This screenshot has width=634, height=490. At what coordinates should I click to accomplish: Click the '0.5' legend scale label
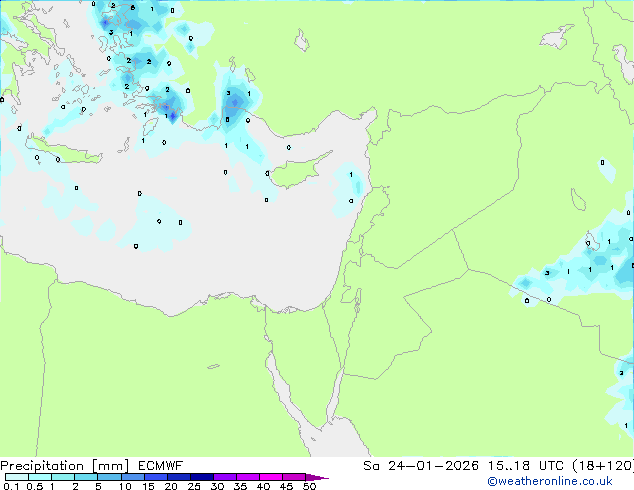pyautogui.click(x=35, y=486)
